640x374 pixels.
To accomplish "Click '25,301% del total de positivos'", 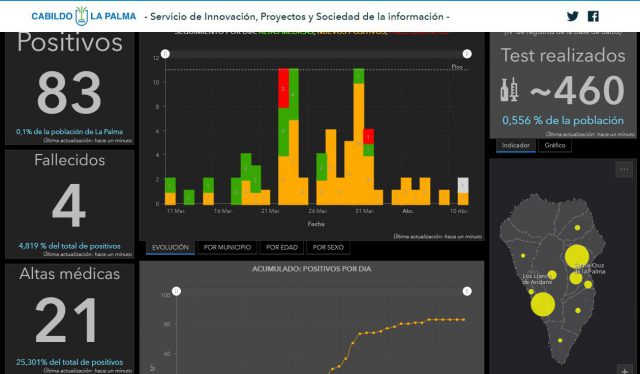I will [x=69, y=362].
